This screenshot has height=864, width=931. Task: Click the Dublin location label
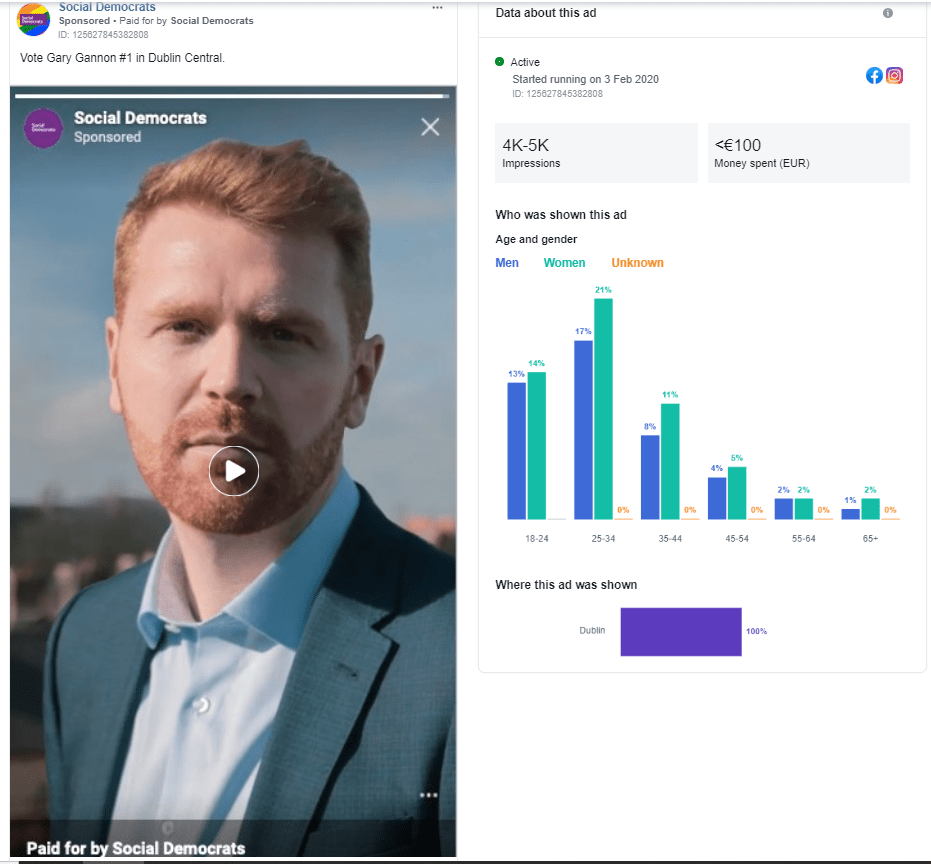(x=592, y=631)
